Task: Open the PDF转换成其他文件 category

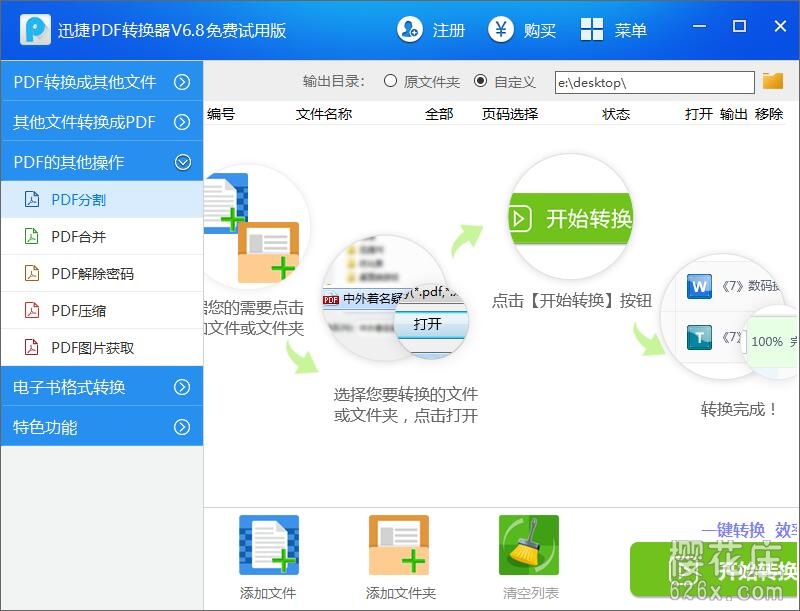Action: pyautogui.click(x=102, y=81)
